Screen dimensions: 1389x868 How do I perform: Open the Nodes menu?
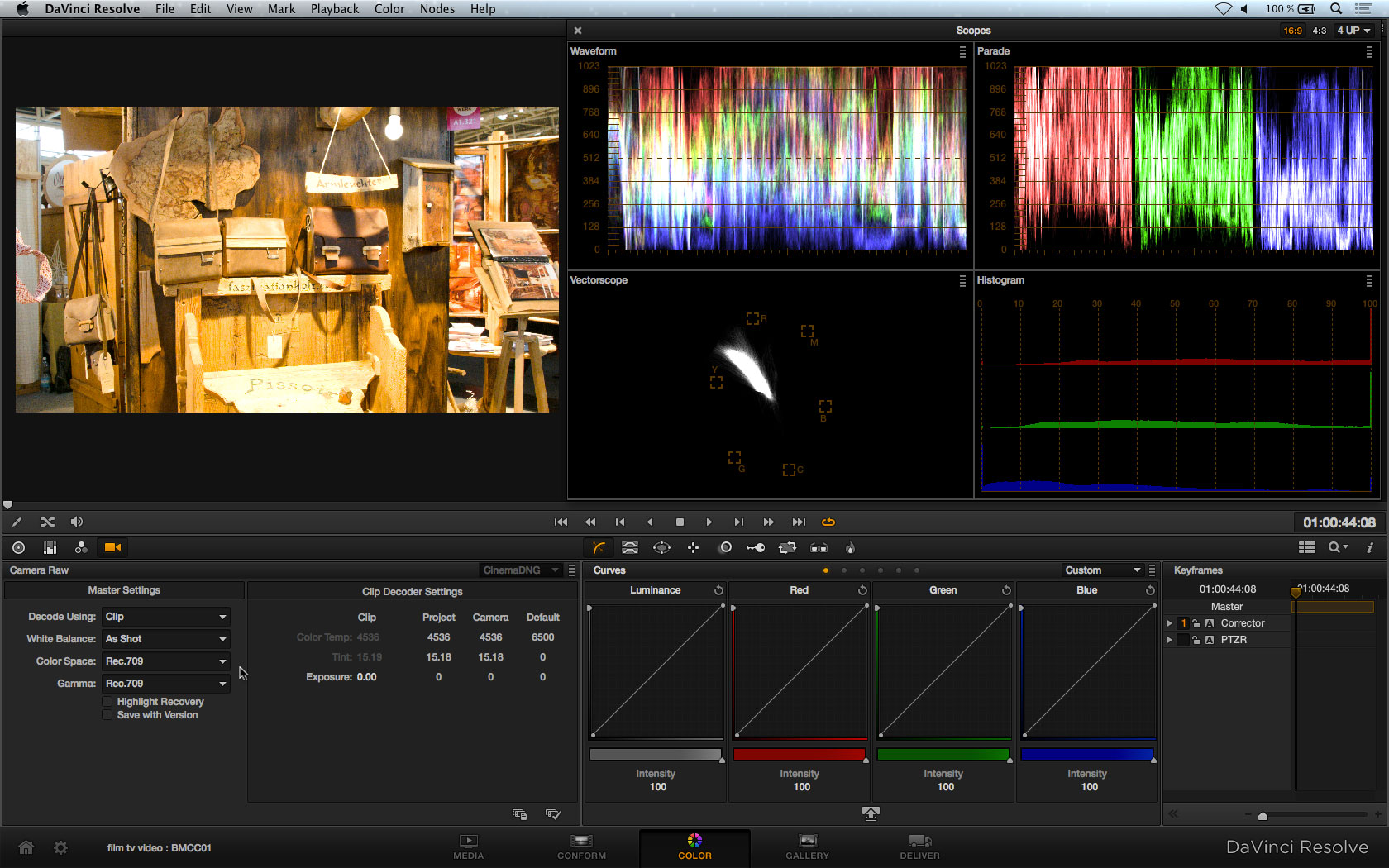[x=437, y=9]
